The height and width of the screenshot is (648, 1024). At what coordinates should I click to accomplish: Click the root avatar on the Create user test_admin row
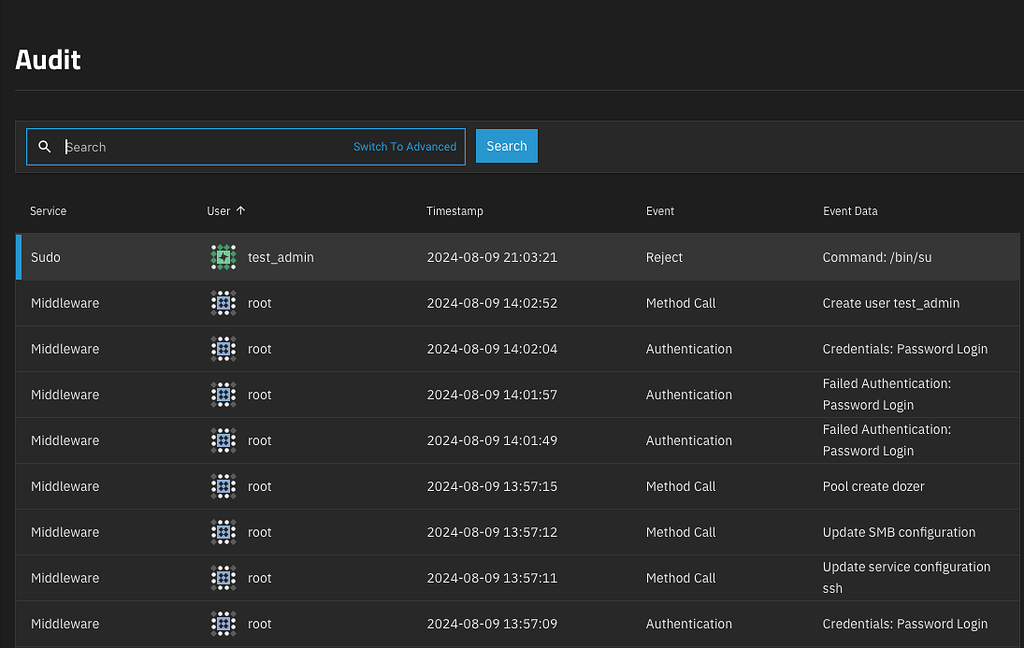pos(223,303)
